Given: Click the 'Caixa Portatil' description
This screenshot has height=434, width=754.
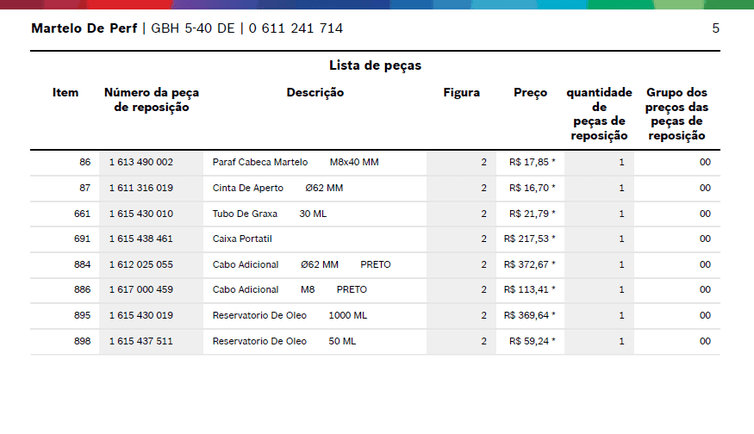Looking at the screenshot, I should coord(242,239).
